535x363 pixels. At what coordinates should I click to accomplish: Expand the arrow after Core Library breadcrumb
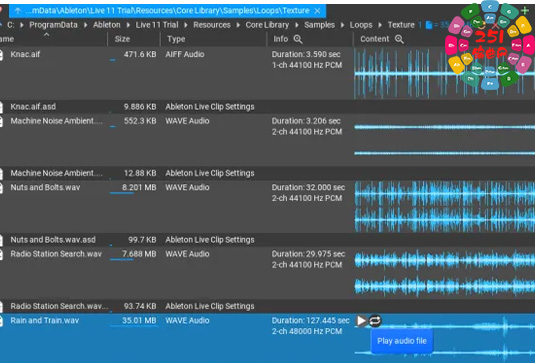[297, 25]
